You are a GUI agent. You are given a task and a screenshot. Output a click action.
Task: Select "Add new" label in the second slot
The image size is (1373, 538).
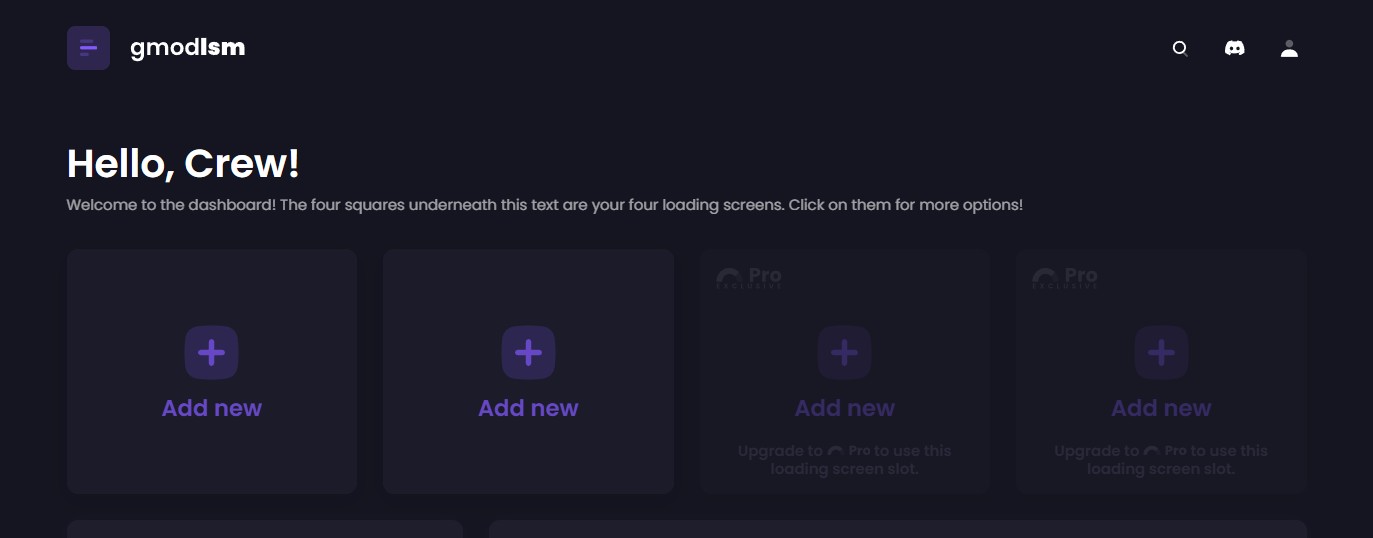(528, 408)
